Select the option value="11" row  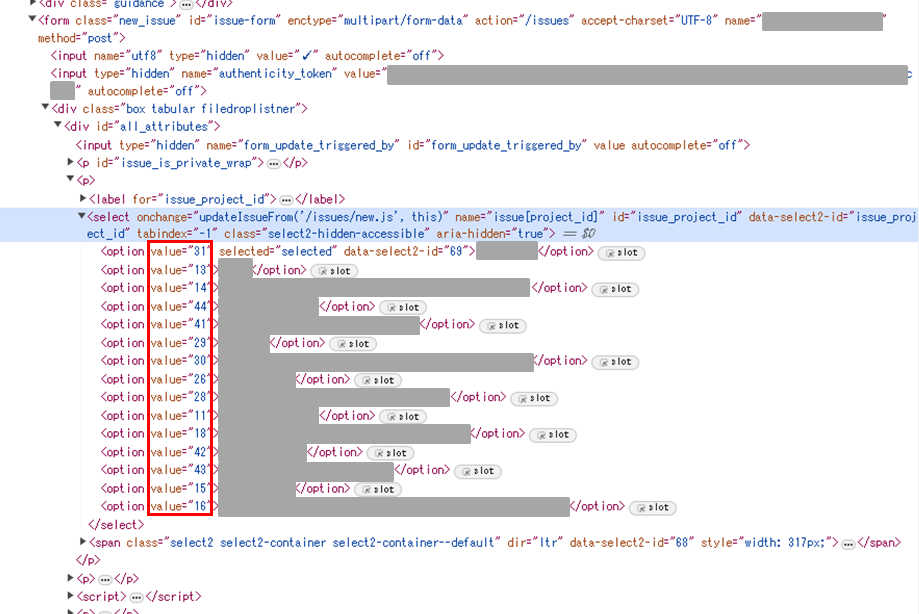click(263, 415)
